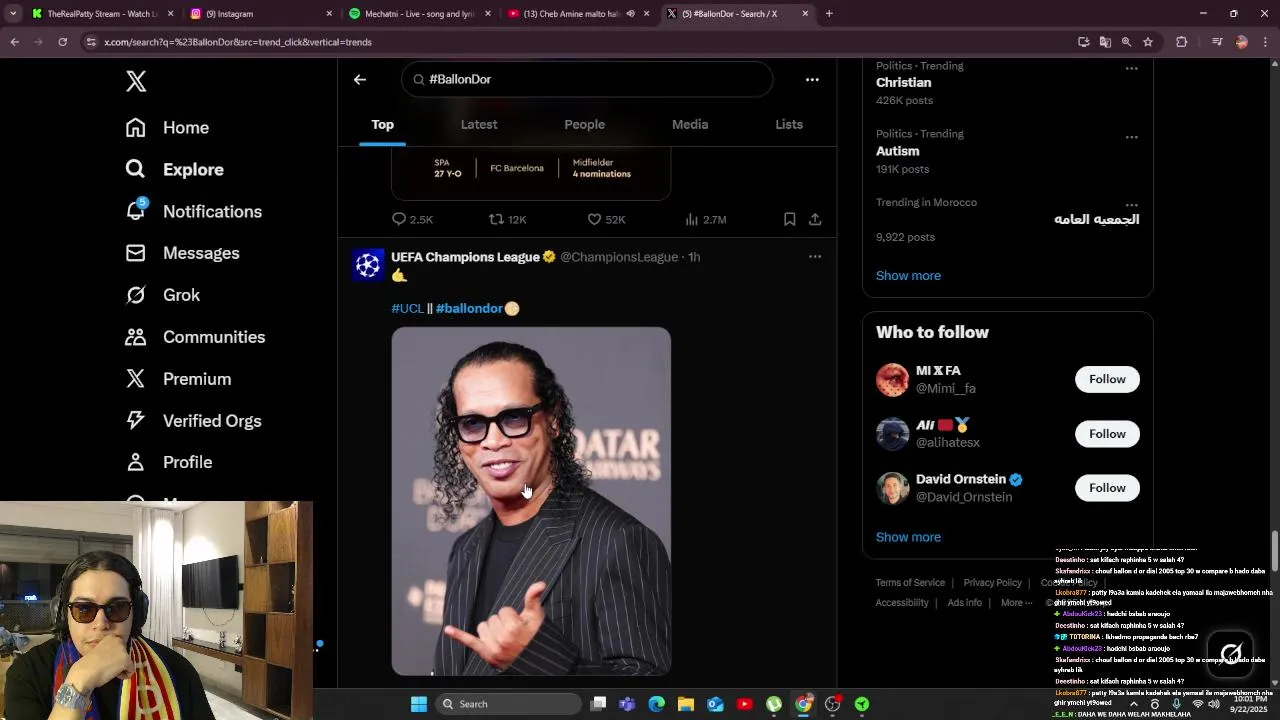
Task: Switch to the People tab
Action: click(584, 125)
